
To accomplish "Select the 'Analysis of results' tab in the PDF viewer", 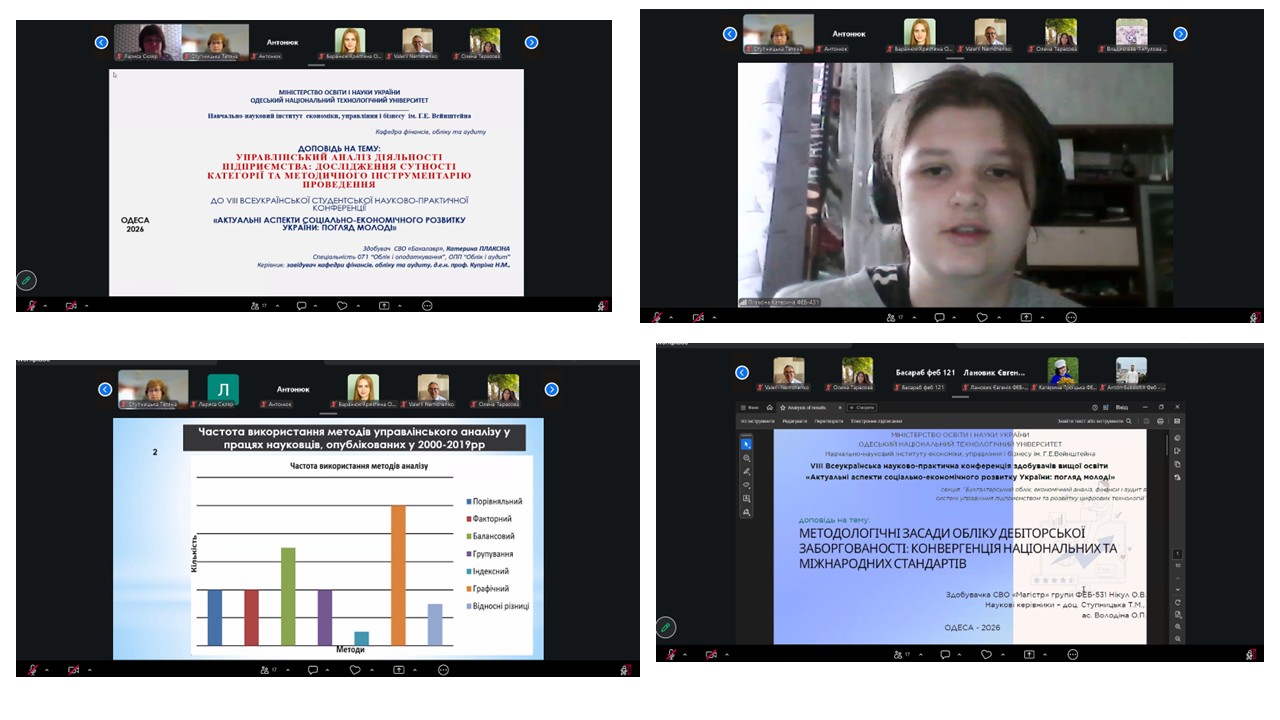I will pos(808,408).
